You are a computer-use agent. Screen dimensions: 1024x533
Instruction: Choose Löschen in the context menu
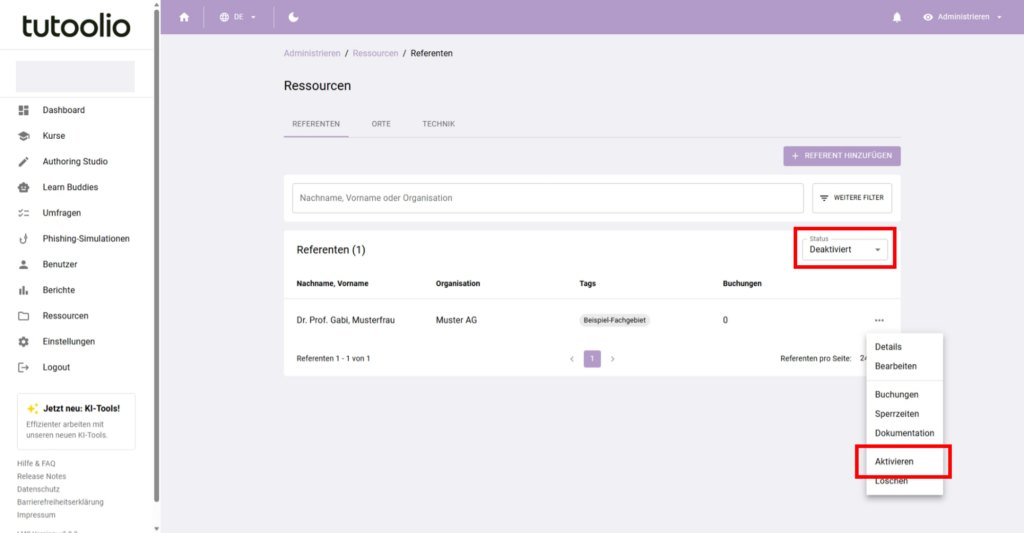(x=904, y=481)
